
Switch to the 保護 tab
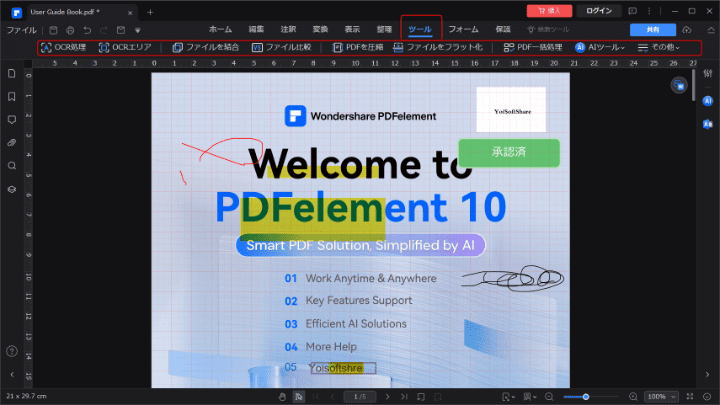tap(503, 29)
